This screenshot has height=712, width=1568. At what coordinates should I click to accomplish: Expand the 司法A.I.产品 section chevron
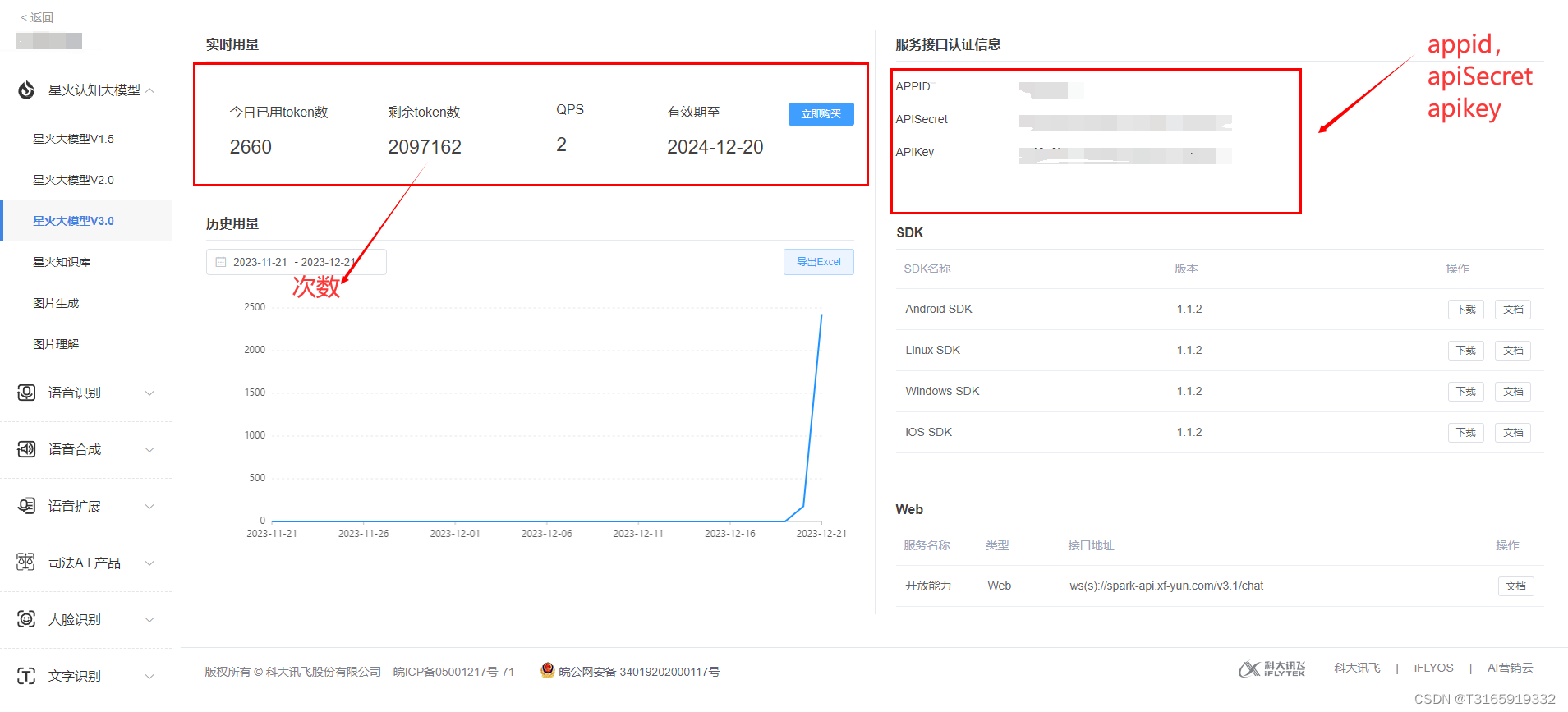point(149,563)
